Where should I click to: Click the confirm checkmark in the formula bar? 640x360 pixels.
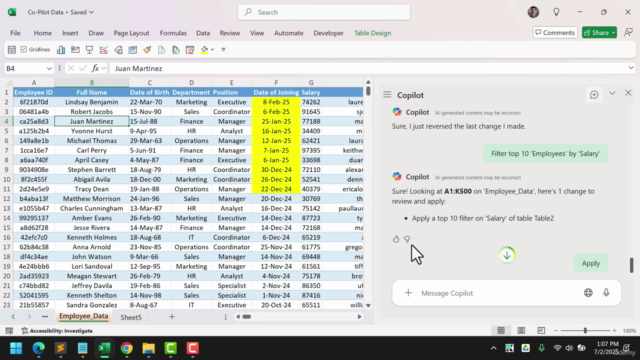(x=83, y=68)
